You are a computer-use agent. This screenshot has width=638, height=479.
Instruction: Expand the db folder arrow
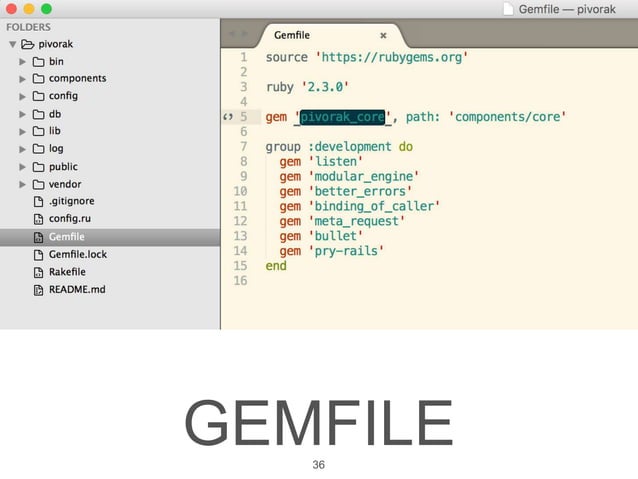pyautogui.click(x=22, y=114)
